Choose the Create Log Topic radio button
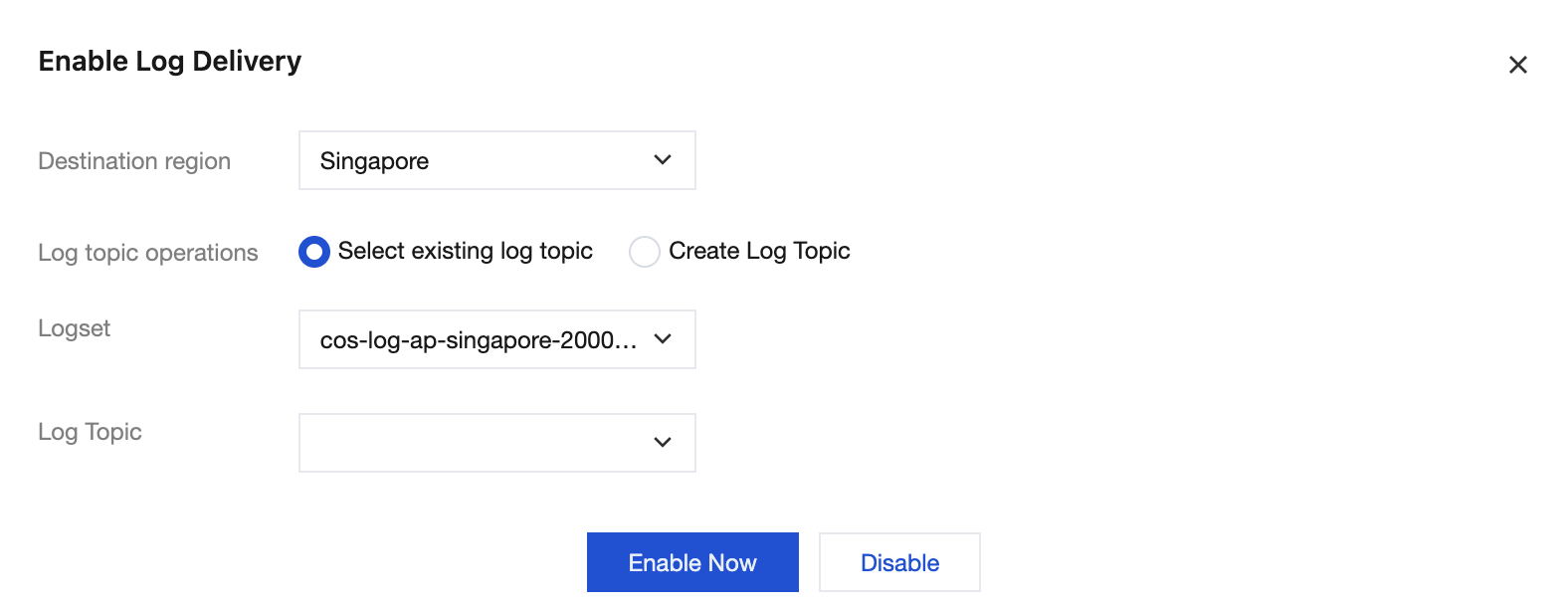The image size is (1568, 611). pyautogui.click(x=645, y=252)
